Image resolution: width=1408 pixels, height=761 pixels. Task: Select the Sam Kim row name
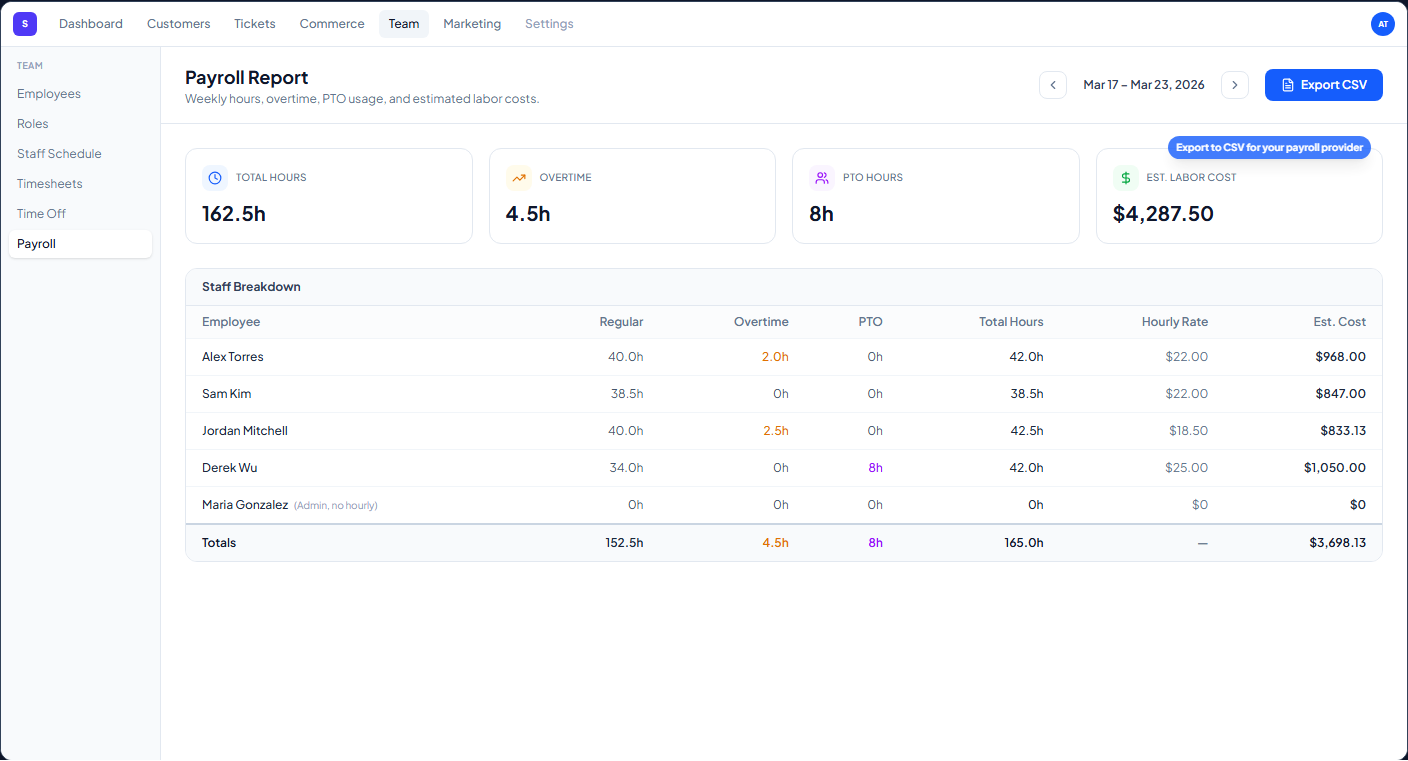tap(228, 394)
